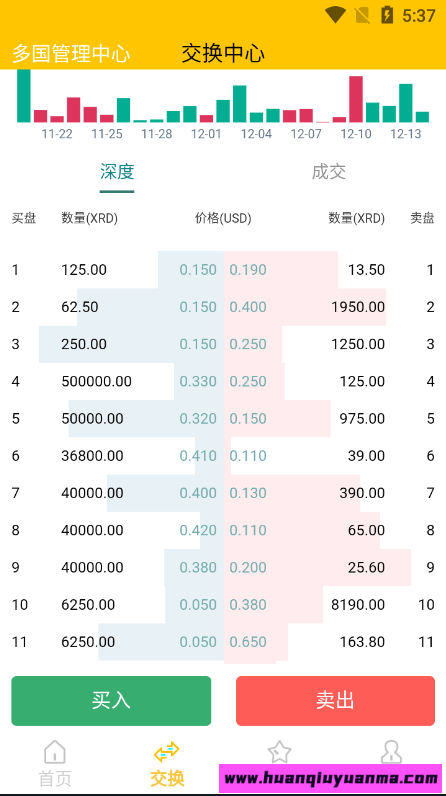The width and height of the screenshot is (446, 796).
Task: Switch to the 成交 tab
Action: (329, 172)
